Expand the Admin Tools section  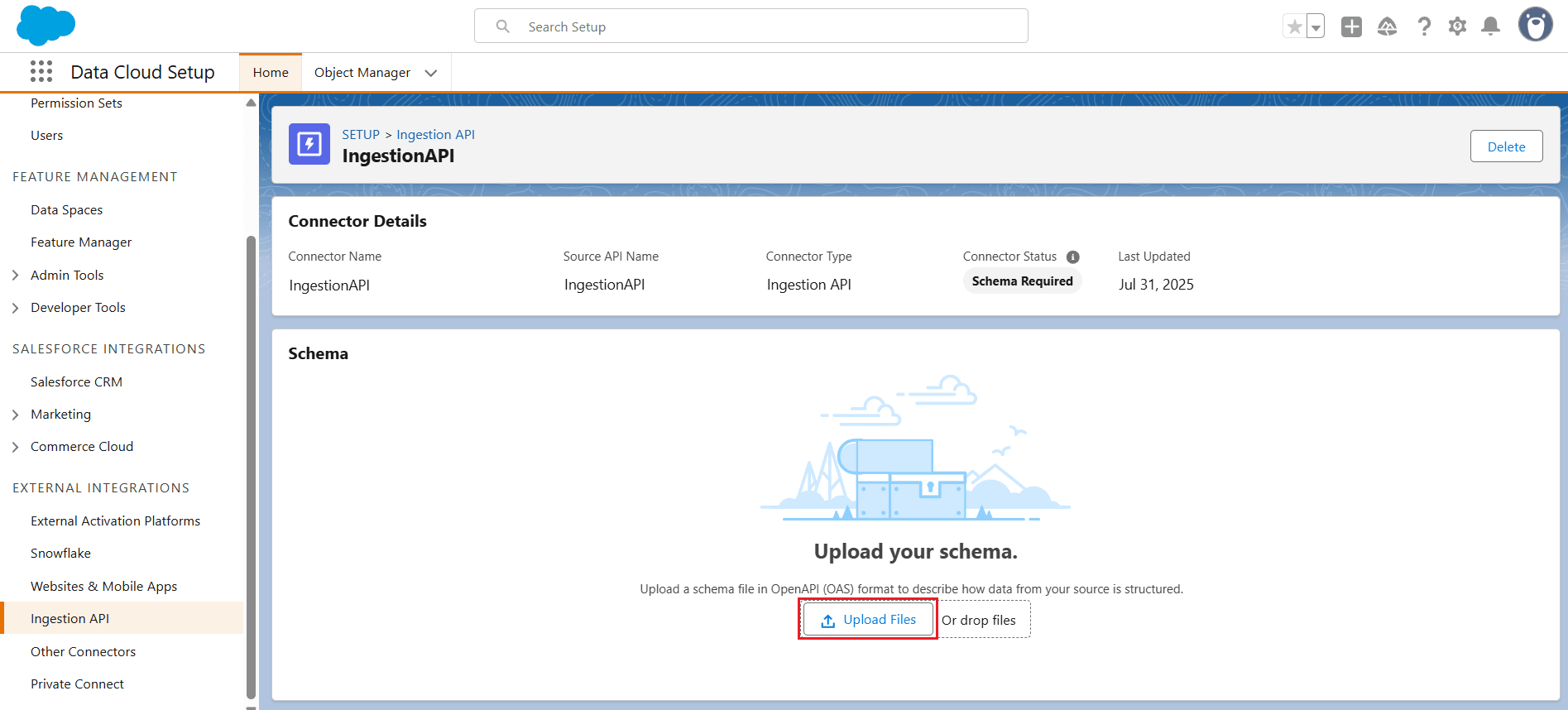click(x=15, y=276)
